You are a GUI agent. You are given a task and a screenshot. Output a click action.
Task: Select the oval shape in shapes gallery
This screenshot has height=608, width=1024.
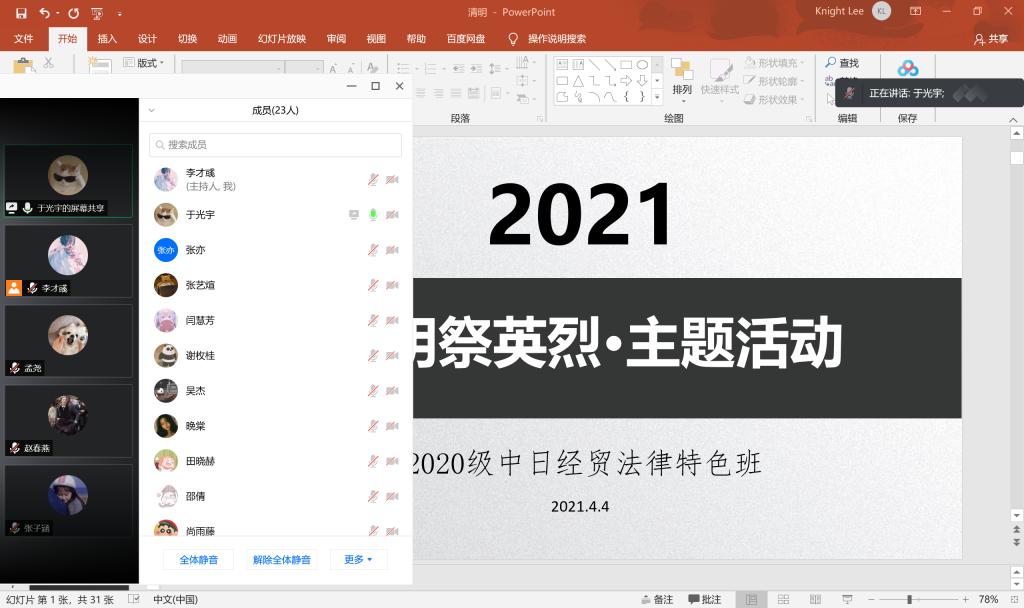click(643, 64)
